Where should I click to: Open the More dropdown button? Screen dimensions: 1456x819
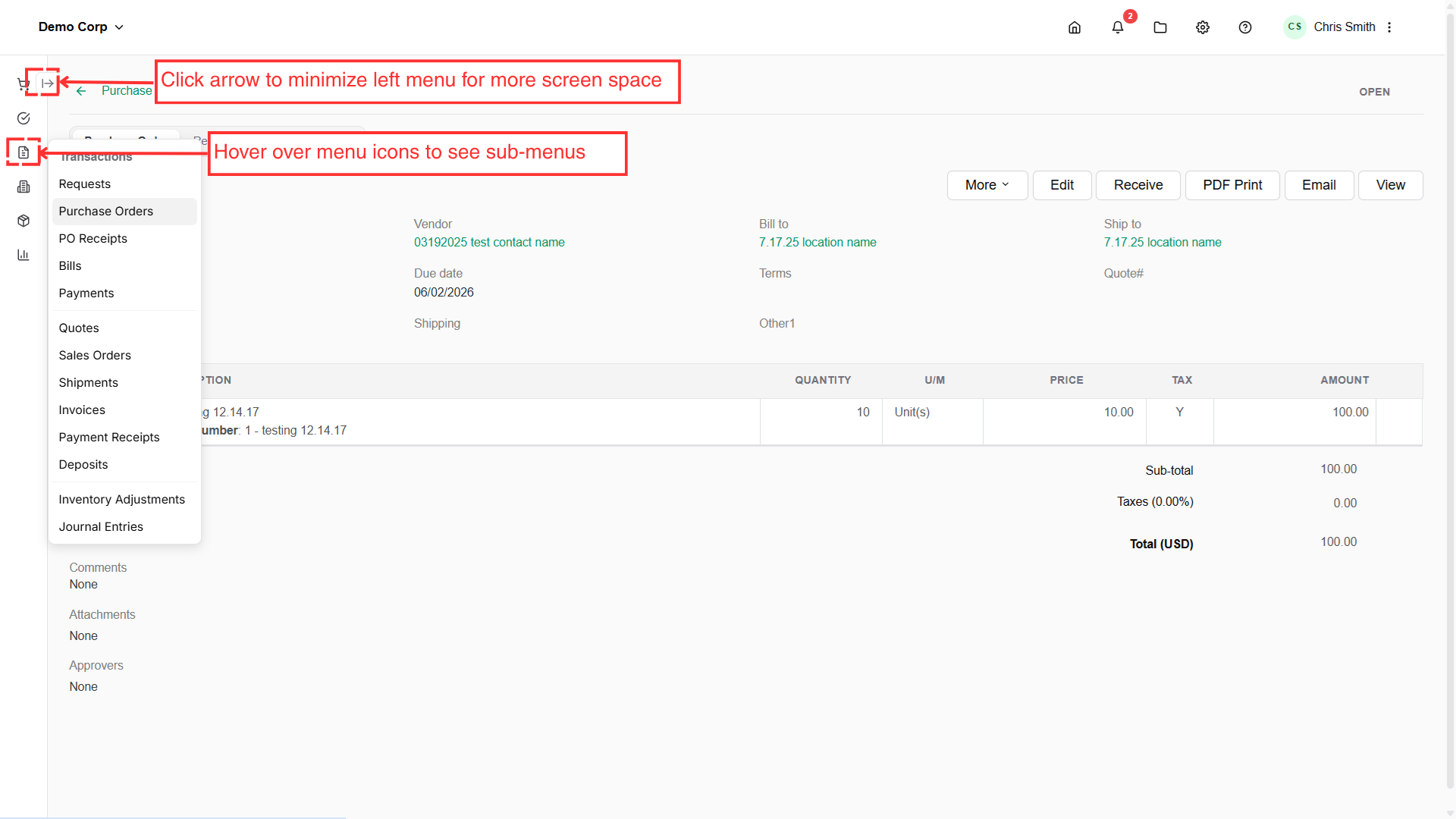[x=987, y=185]
